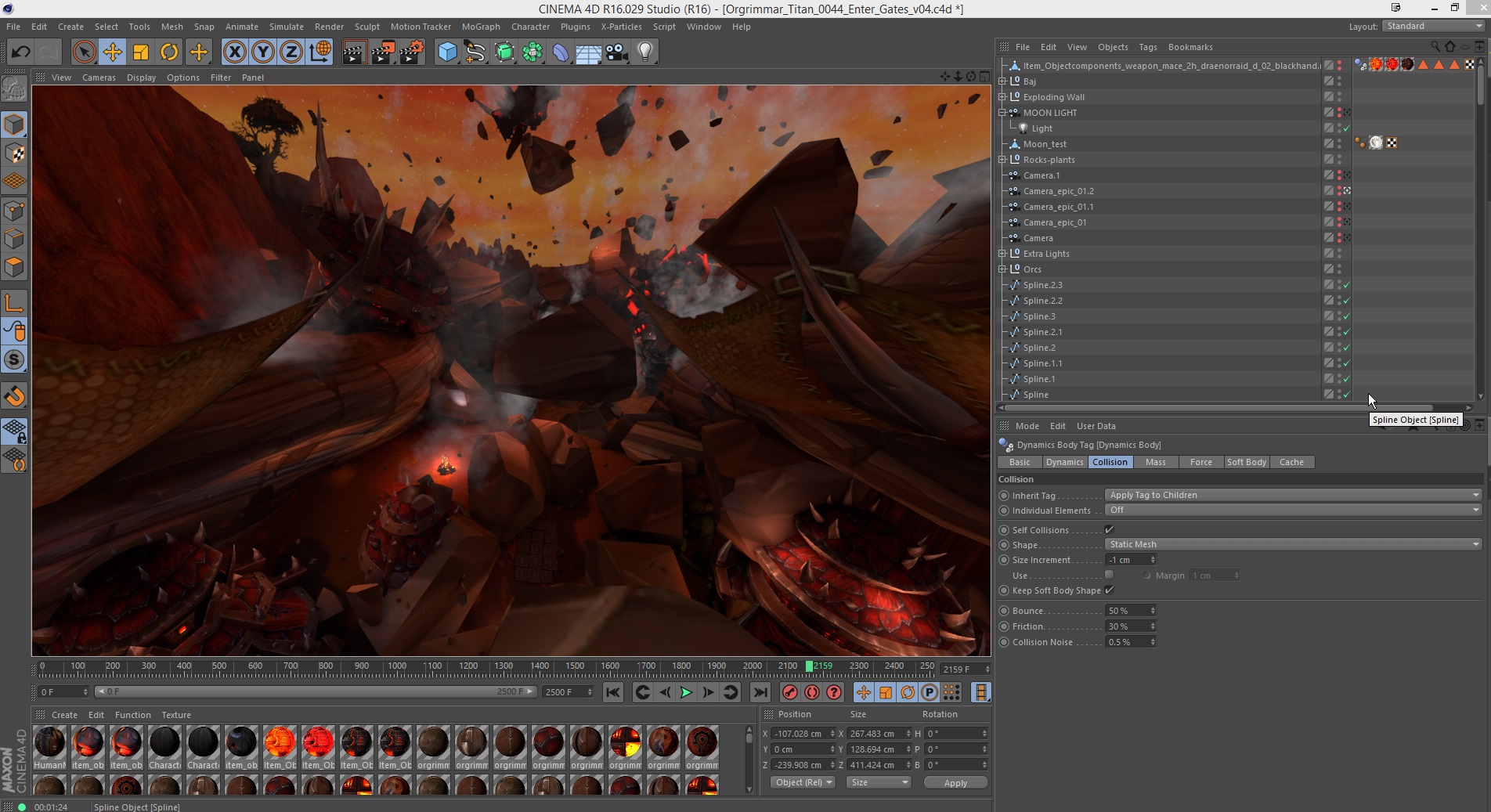Click the 0 F to 2500 F range slider
Screen dimensions: 1491x812
[316, 691]
